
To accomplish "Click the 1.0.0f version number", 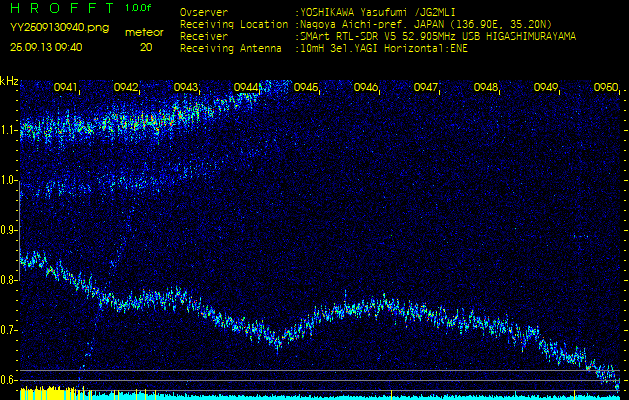I will pos(140,8).
